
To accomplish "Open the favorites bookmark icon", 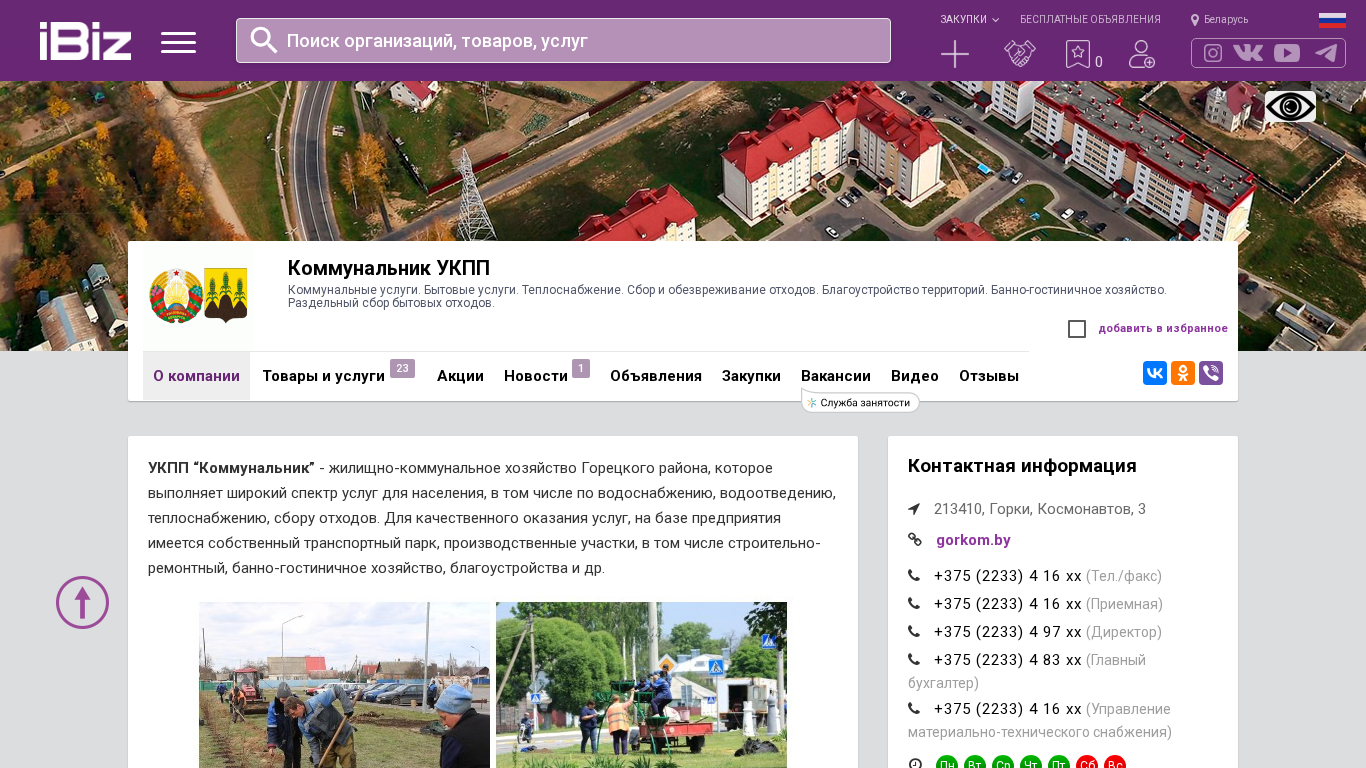I will click(1078, 54).
